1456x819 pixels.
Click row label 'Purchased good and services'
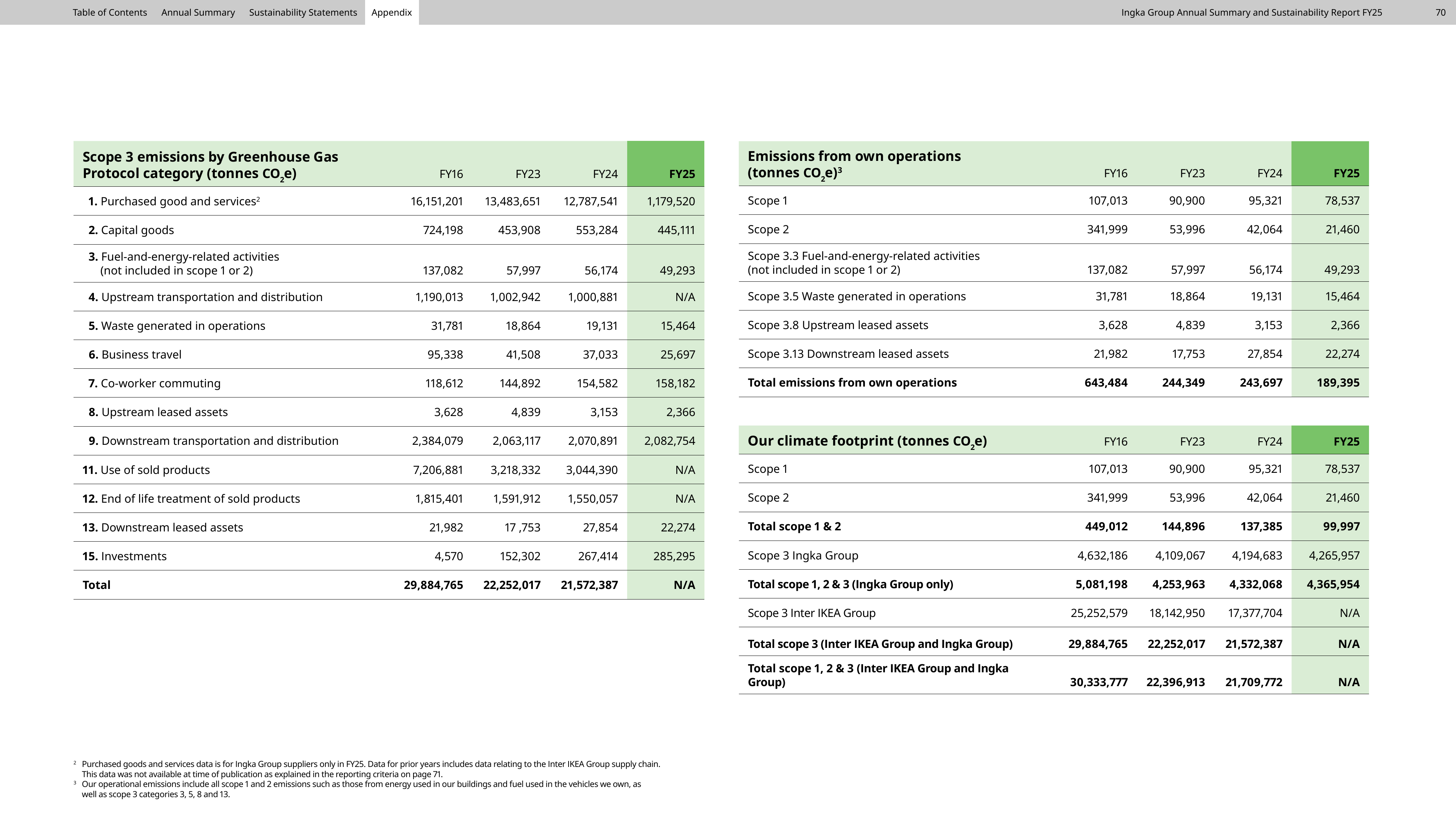click(x=174, y=201)
